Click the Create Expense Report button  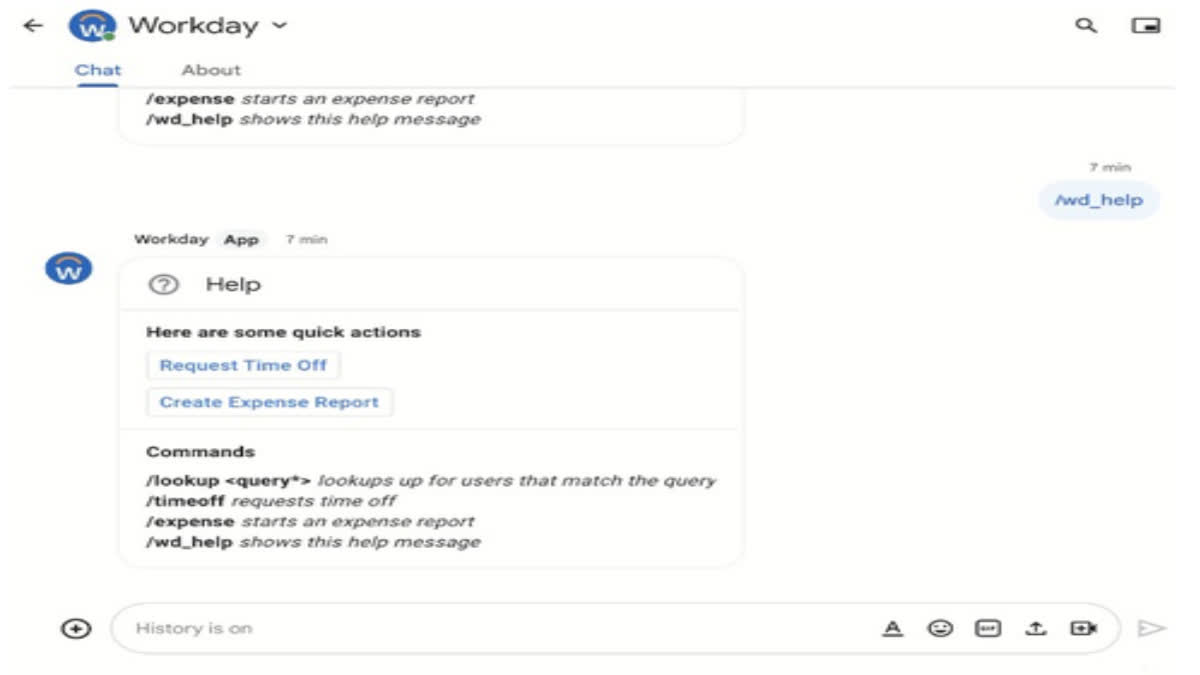click(269, 402)
